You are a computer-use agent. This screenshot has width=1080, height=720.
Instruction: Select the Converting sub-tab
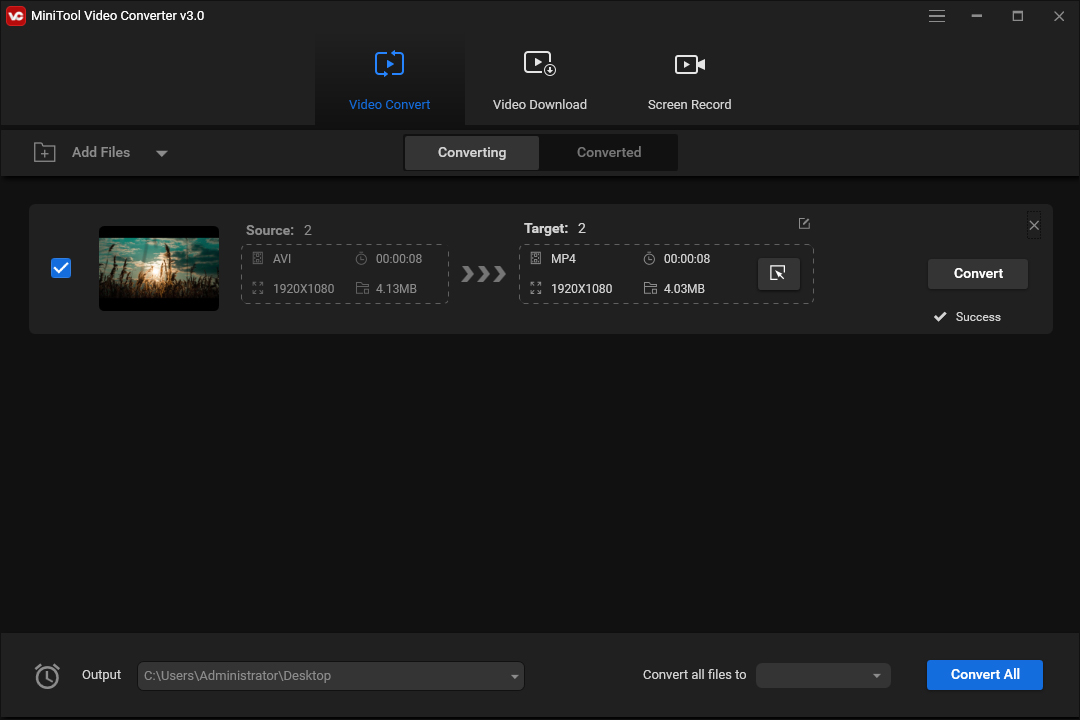coord(472,152)
